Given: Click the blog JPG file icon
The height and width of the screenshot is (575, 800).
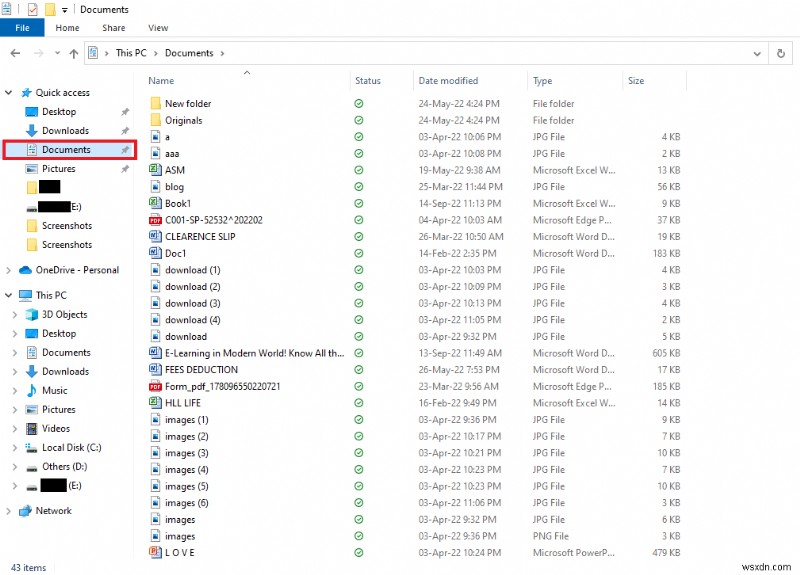Looking at the screenshot, I should point(156,187).
